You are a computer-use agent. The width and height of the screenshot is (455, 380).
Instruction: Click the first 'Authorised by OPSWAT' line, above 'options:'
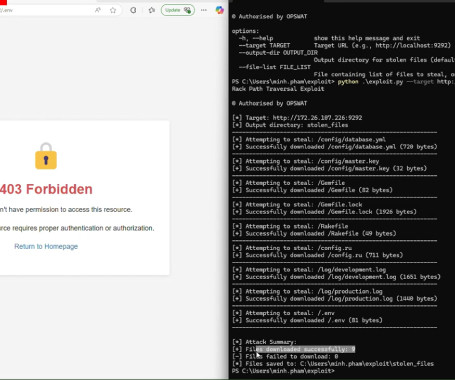tap(269, 16)
